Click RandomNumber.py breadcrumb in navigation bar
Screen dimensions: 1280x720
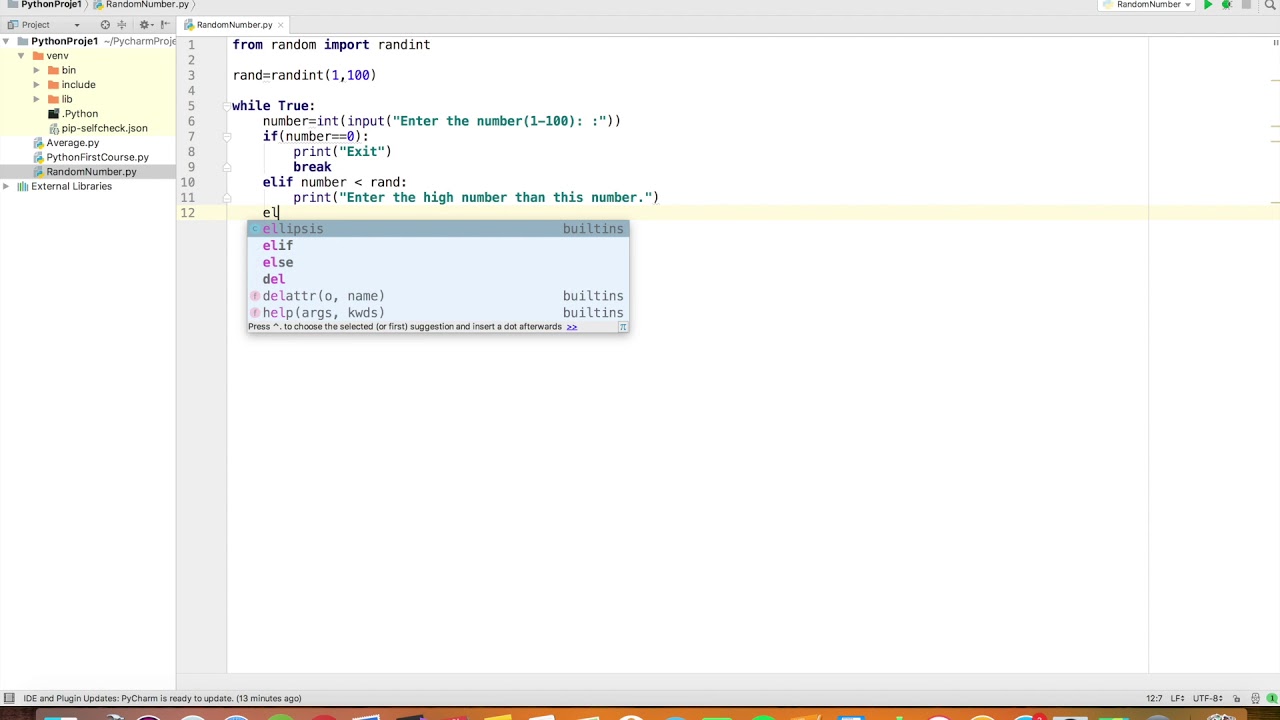point(141,4)
